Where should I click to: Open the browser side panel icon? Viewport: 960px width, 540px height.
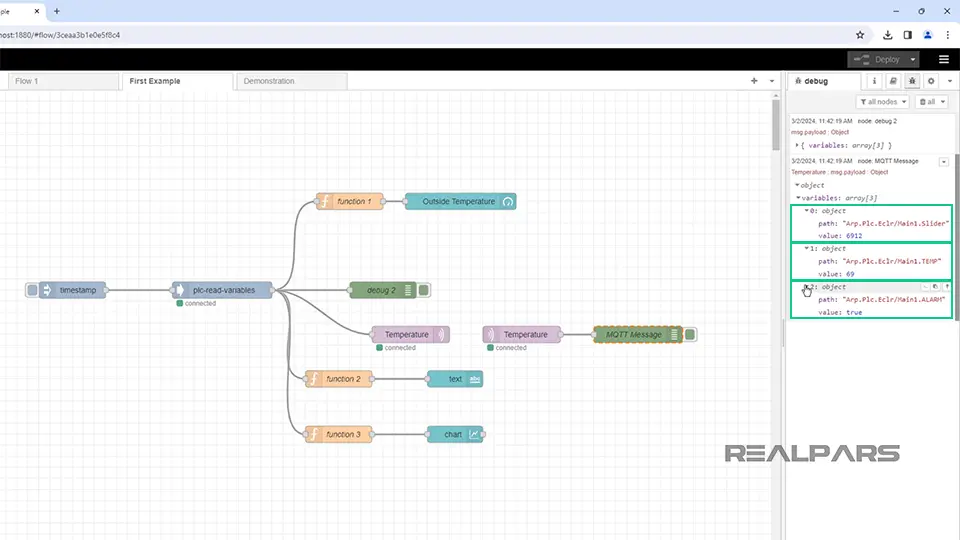point(907,35)
